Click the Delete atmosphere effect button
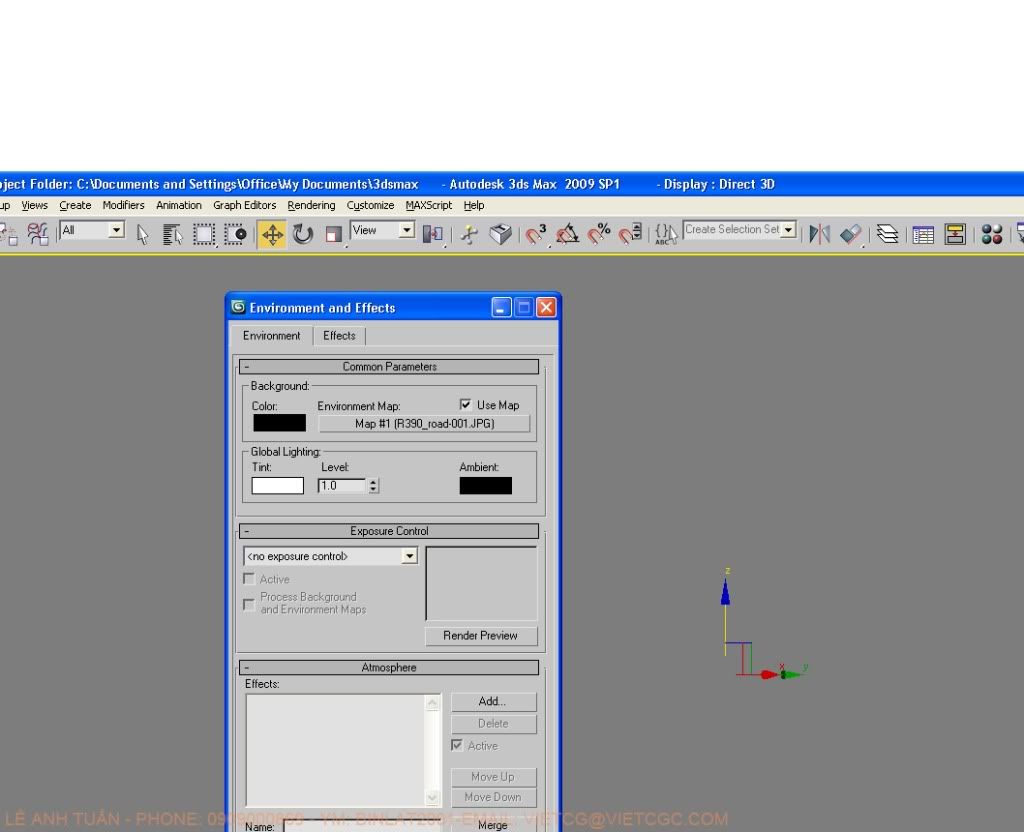Screen dimensions: 1024x832 493,724
